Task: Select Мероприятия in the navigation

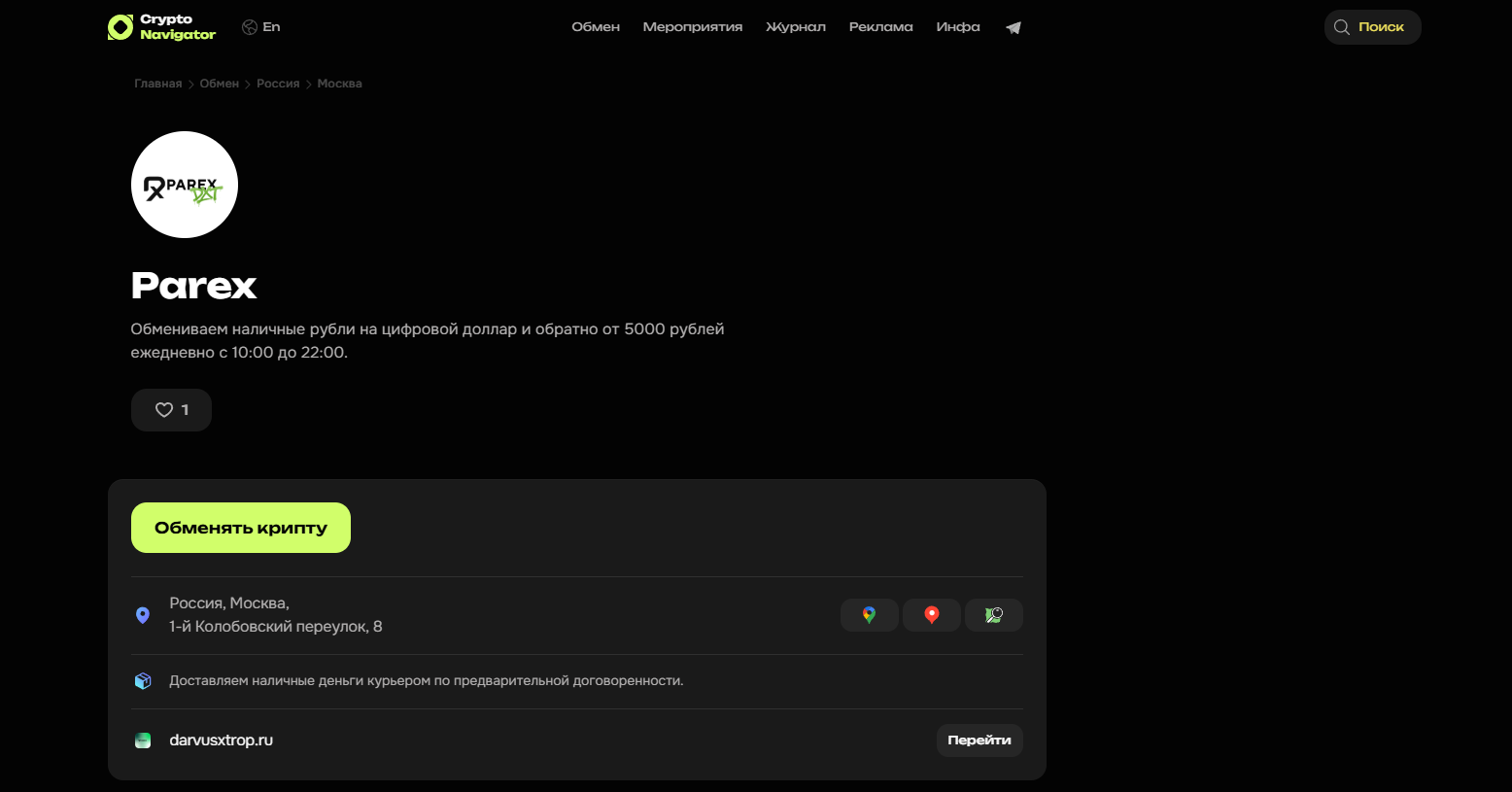Action: click(x=692, y=27)
